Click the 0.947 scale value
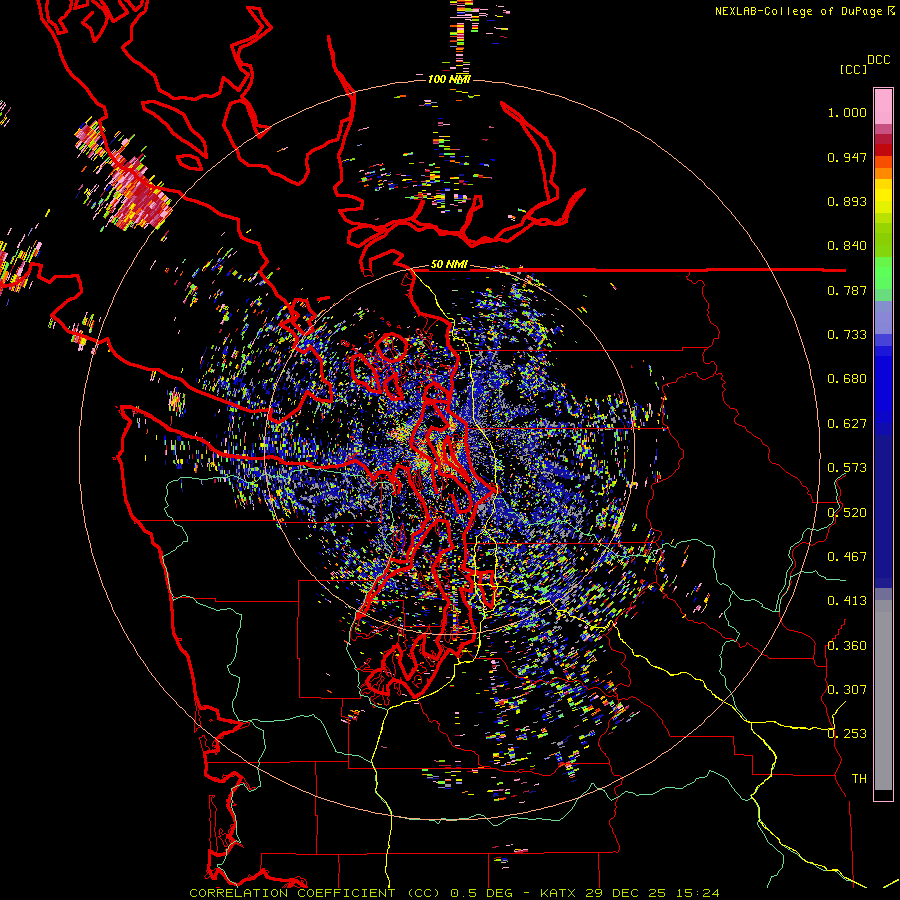 [847, 157]
